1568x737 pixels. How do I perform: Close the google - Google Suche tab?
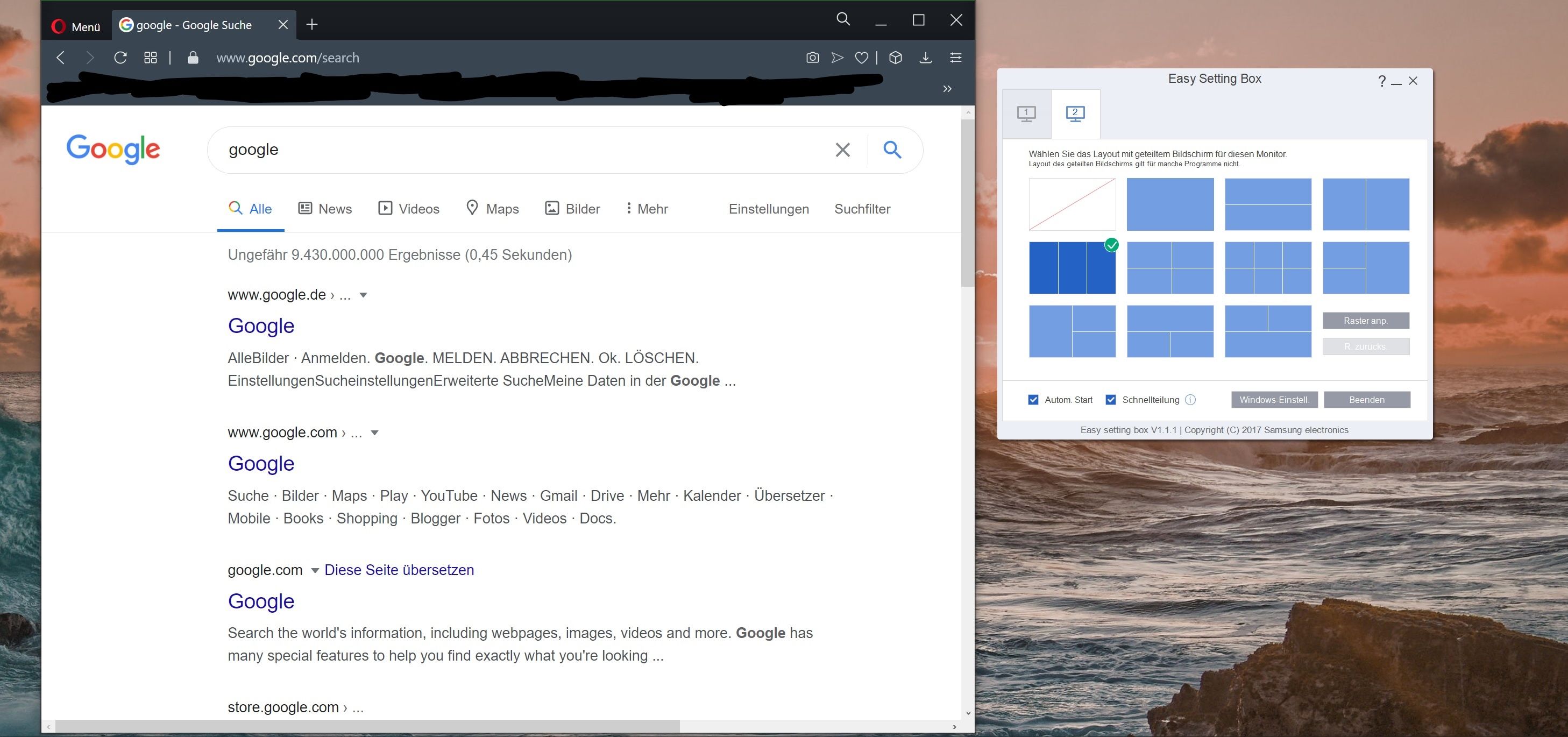coord(283,24)
